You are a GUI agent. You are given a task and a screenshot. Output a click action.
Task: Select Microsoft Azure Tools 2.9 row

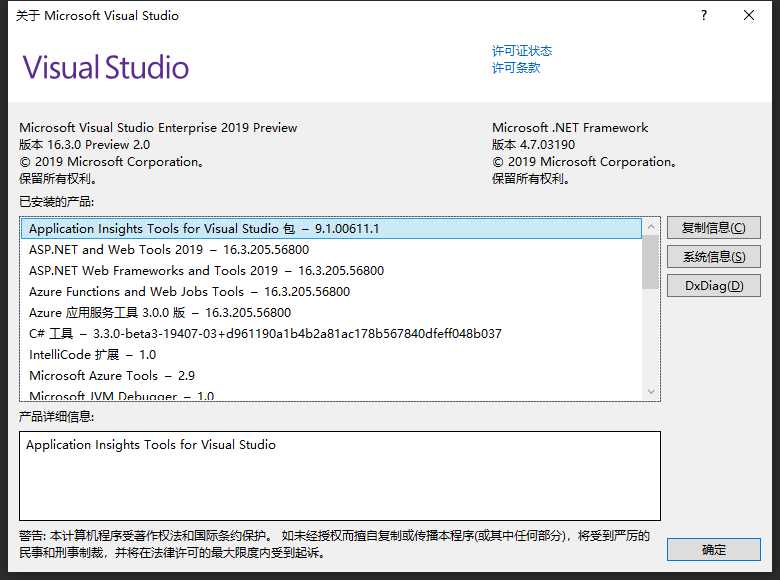click(x=331, y=376)
